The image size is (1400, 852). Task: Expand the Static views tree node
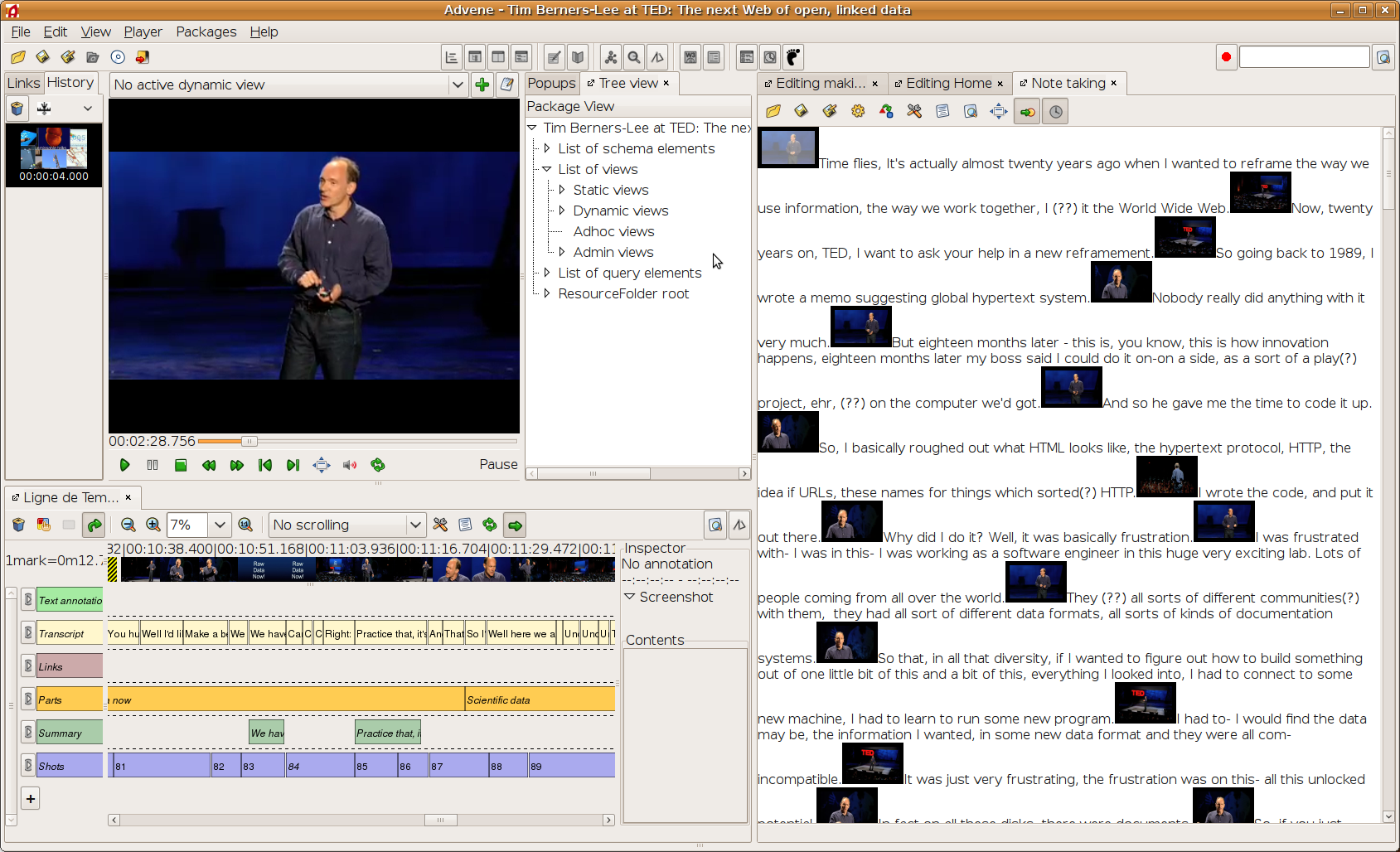point(562,190)
